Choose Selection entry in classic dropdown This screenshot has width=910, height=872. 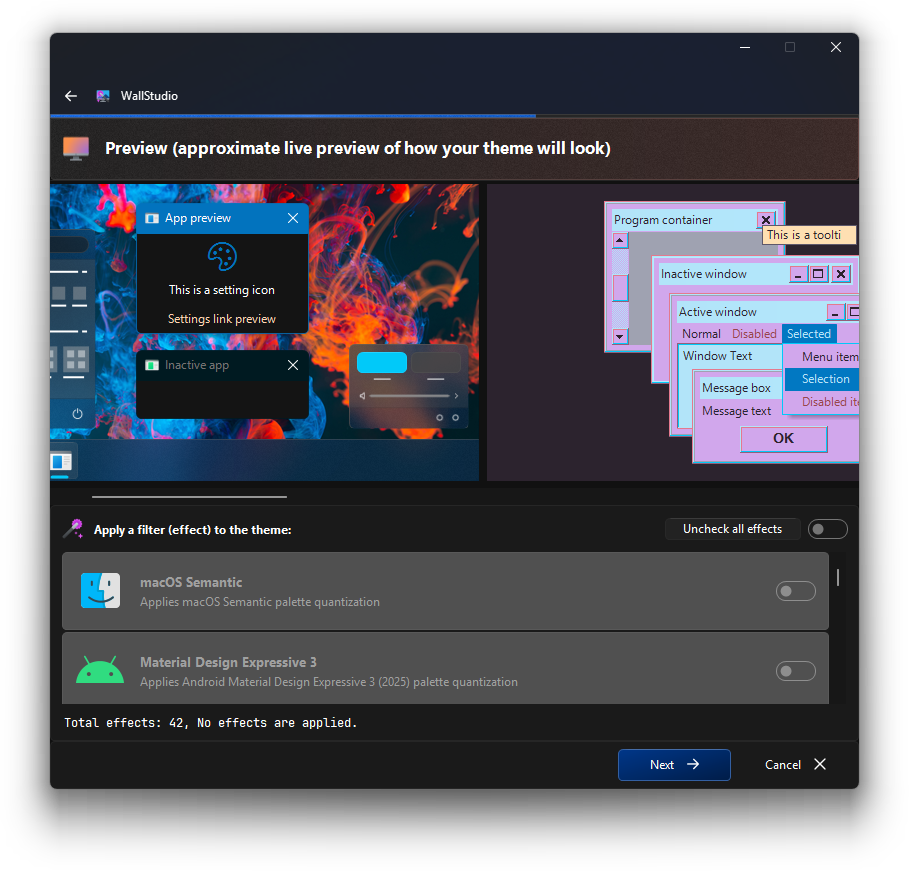click(x=822, y=379)
